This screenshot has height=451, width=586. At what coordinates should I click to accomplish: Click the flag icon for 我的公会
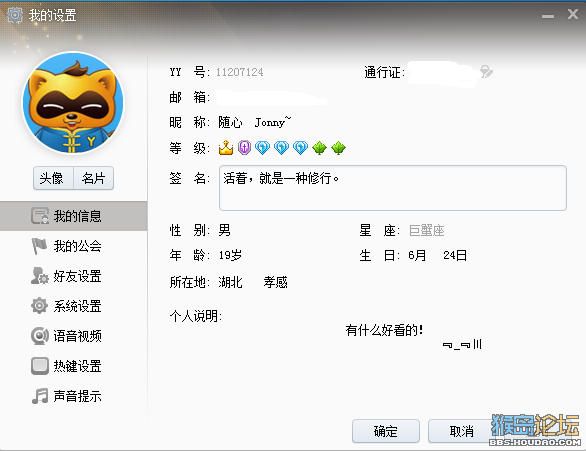click(x=39, y=246)
